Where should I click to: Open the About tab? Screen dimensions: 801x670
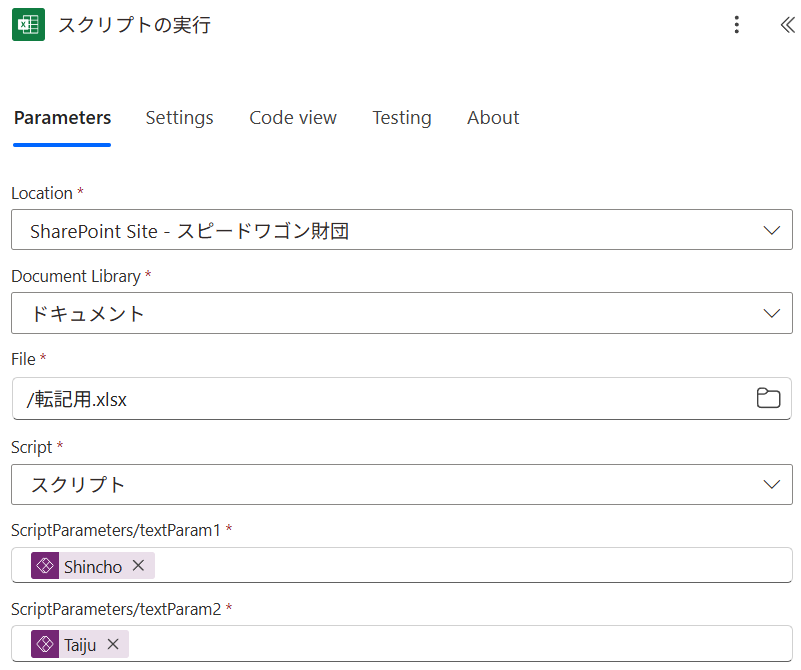pyautogui.click(x=493, y=118)
